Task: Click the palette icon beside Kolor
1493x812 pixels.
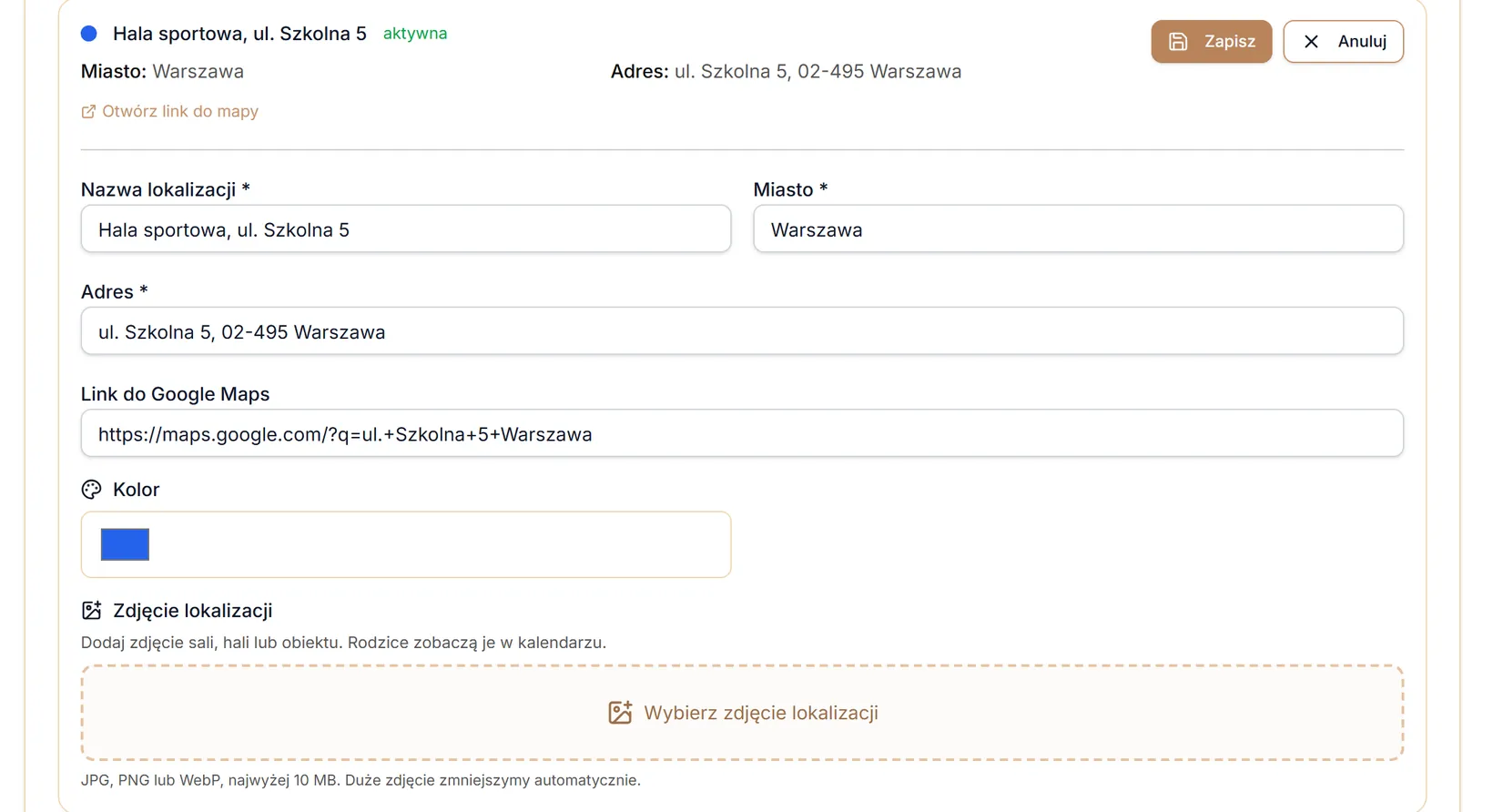Action: pos(91,490)
